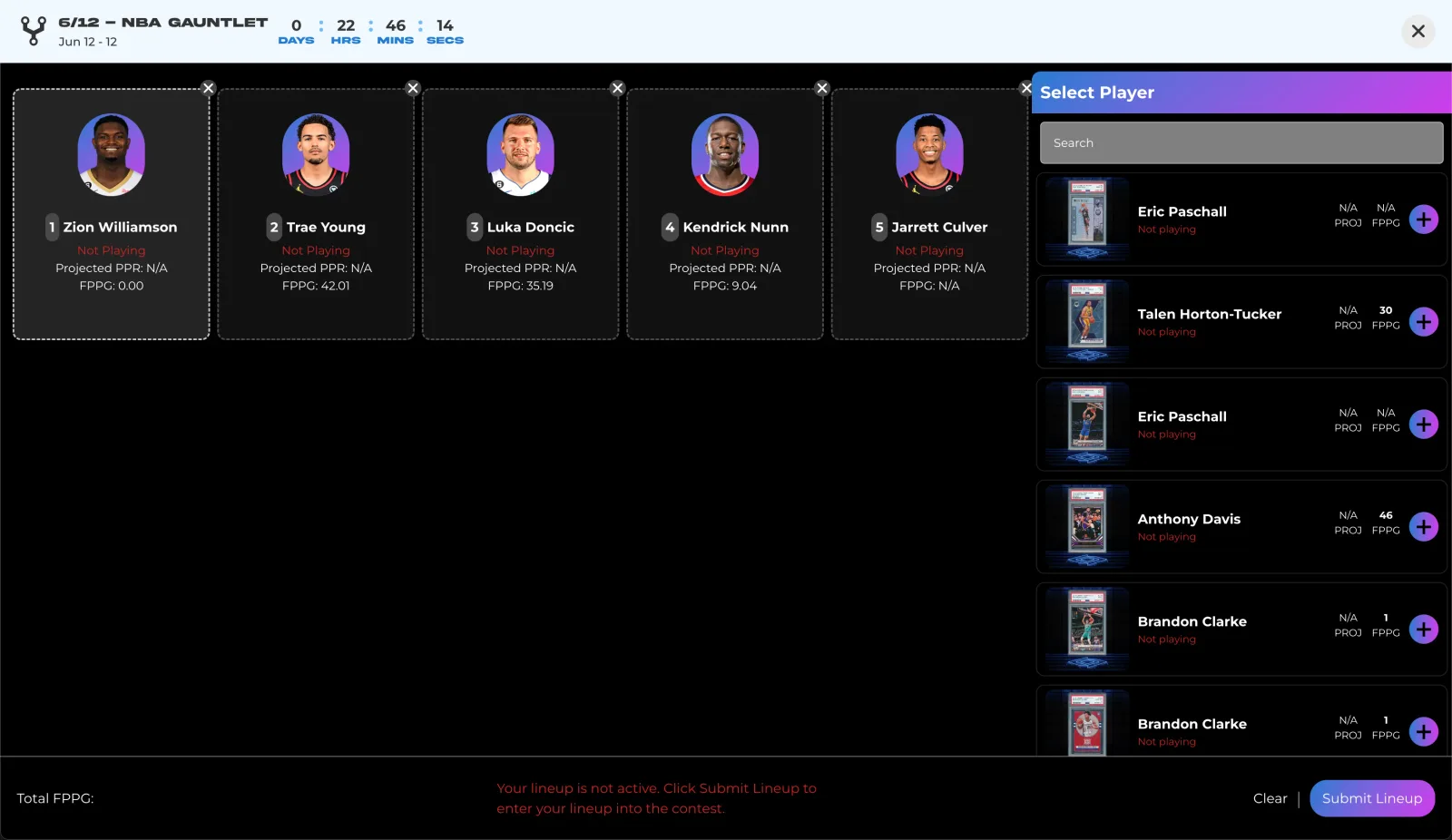Add the topmost Eric Paschall via plus icon
The width and height of the screenshot is (1452, 840).
coord(1424,220)
